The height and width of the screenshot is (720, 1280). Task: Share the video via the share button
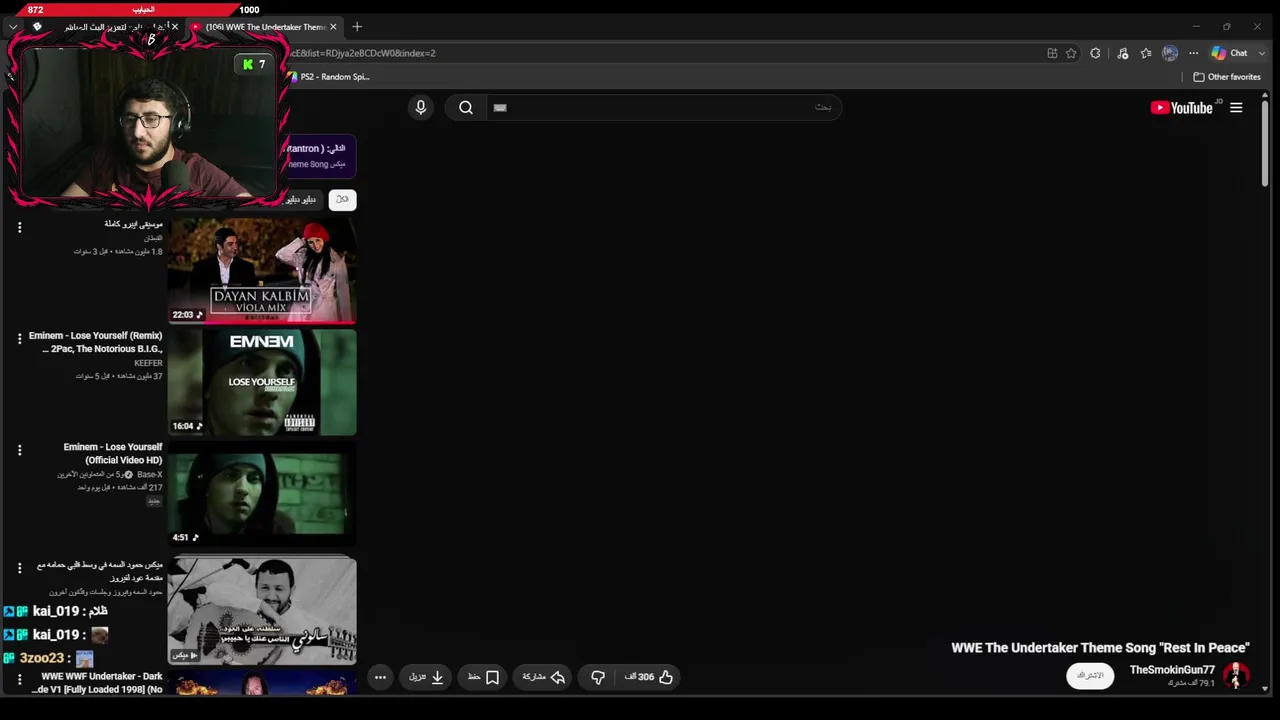[543, 677]
